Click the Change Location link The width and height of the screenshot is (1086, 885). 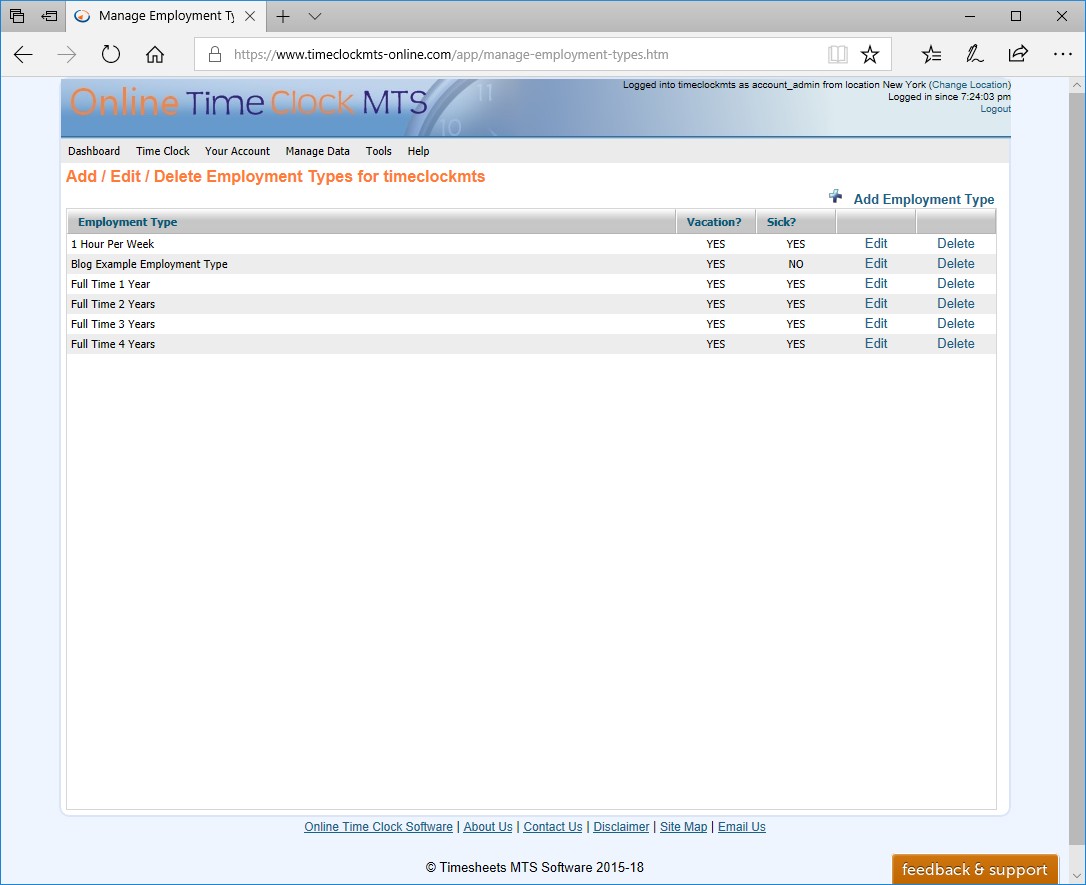tap(970, 84)
